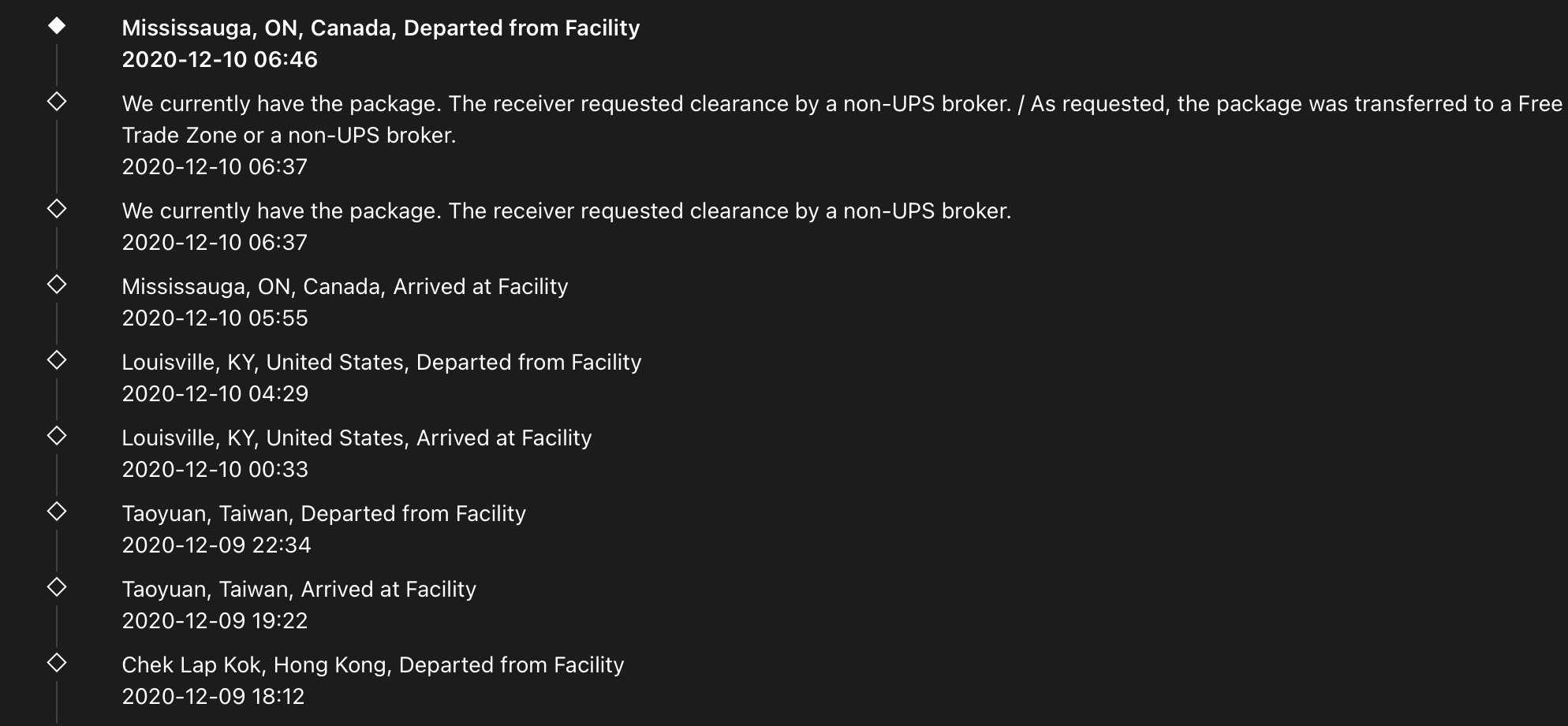The image size is (1568, 726).
Task: Select the Mississauga Departed from Facility status text
Action: point(381,28)
